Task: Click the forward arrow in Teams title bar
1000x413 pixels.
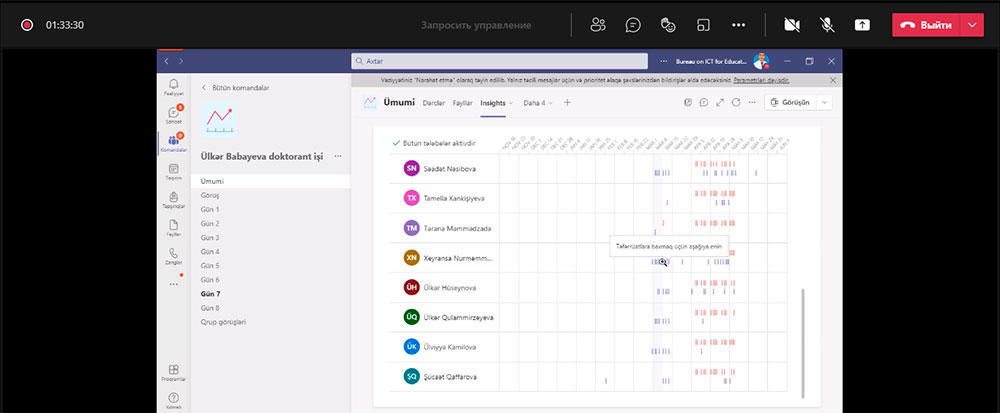Action: (181, 61)
